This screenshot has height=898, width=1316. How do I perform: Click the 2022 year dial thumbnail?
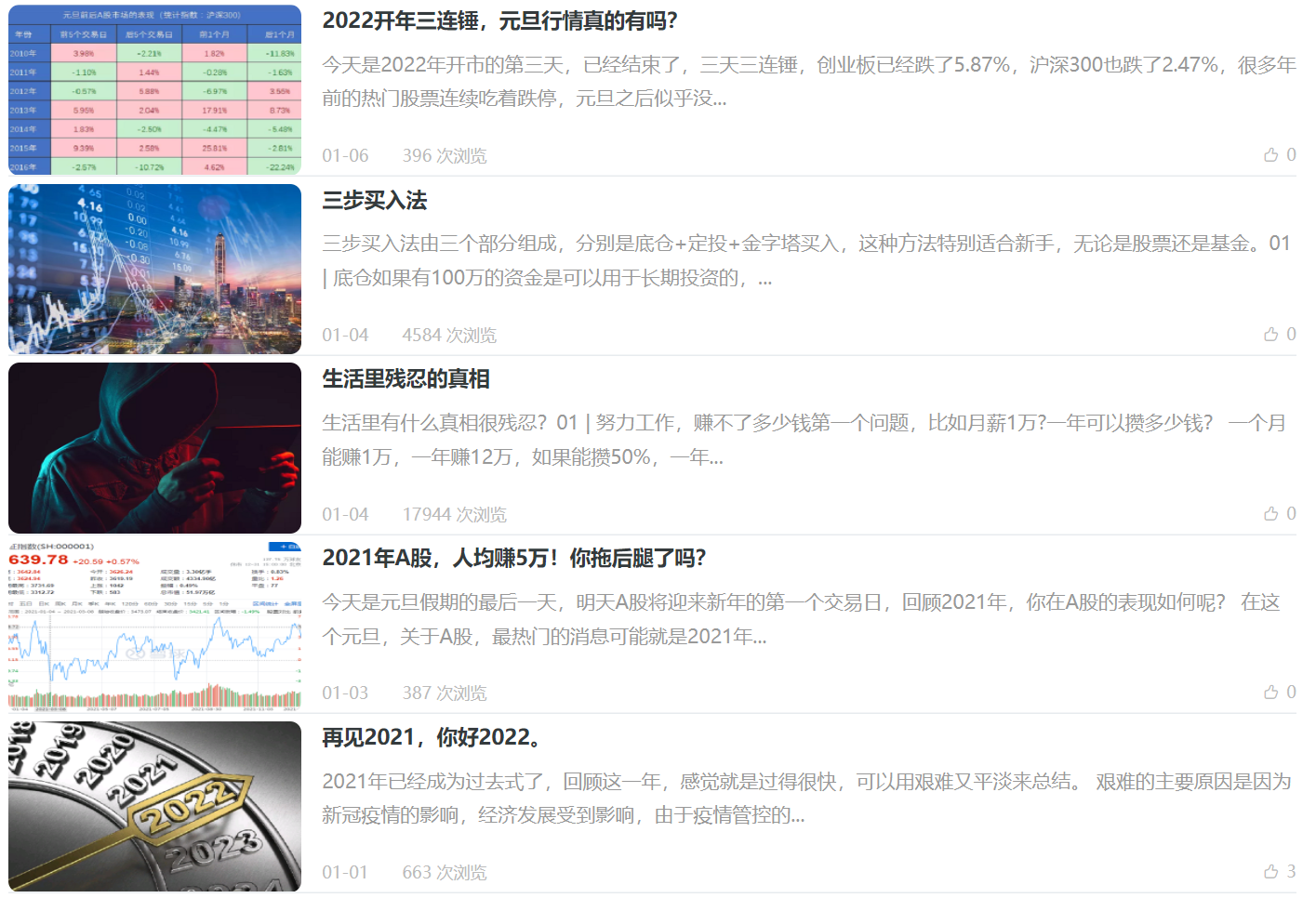coord(154,806)
